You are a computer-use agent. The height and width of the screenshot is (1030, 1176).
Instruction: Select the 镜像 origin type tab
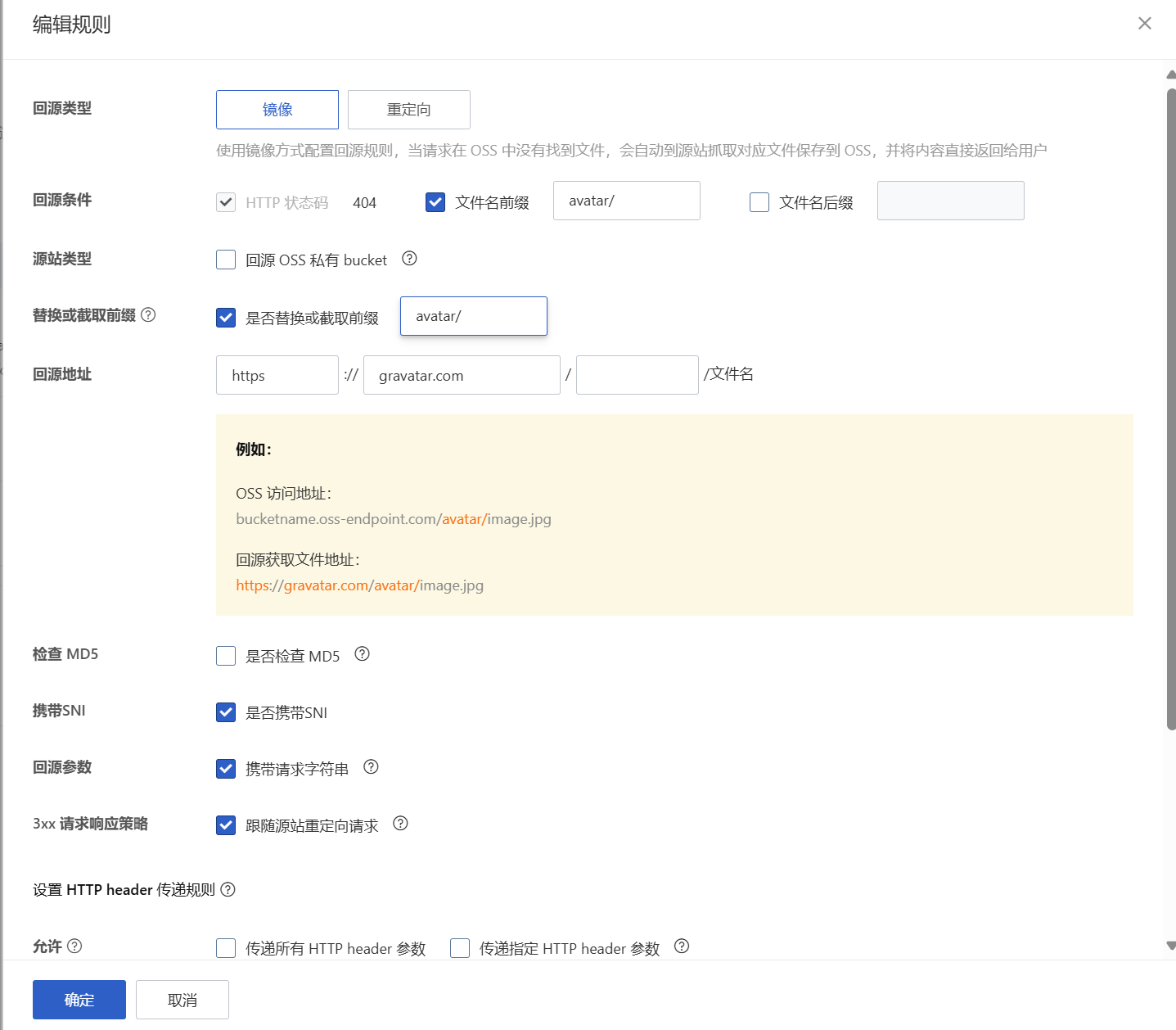277,110
